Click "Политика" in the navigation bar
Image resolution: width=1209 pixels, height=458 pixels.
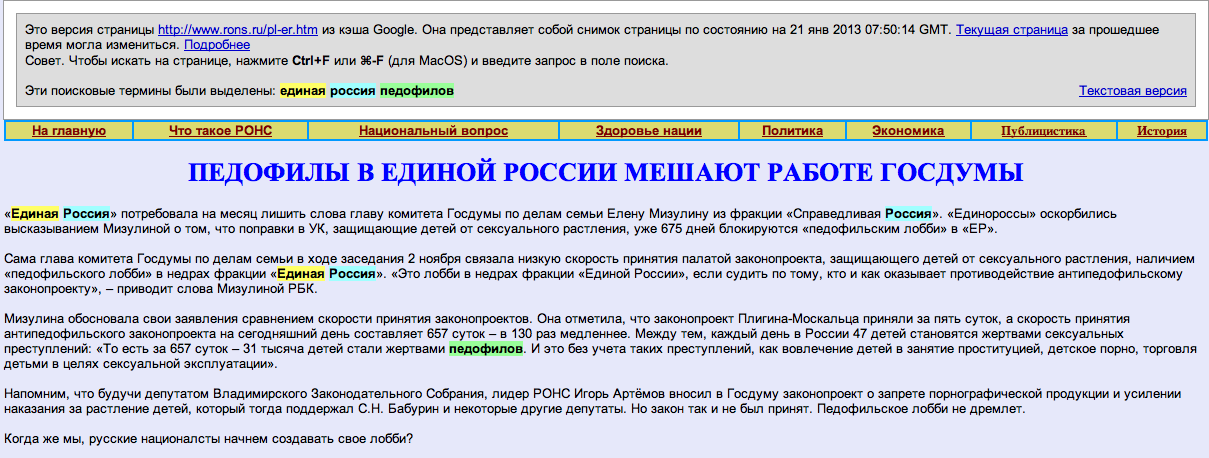click(x=792, y=131)
